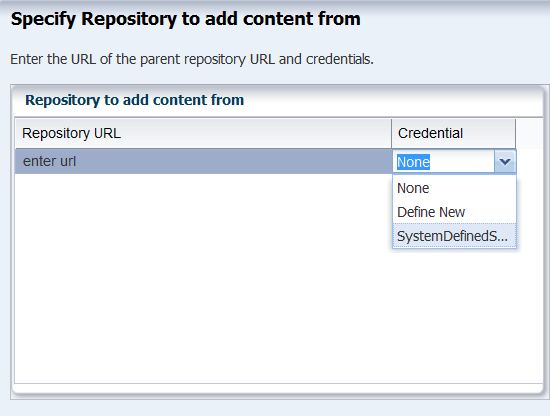The height and width of the screenshot is (416, 550).
Task: Click the blank space right of Credential column
Action: [x=529, y=133]
